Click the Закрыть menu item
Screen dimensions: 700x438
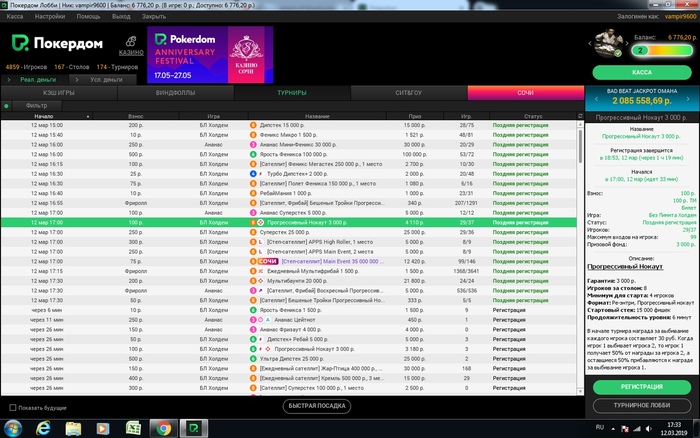(154, 17)
